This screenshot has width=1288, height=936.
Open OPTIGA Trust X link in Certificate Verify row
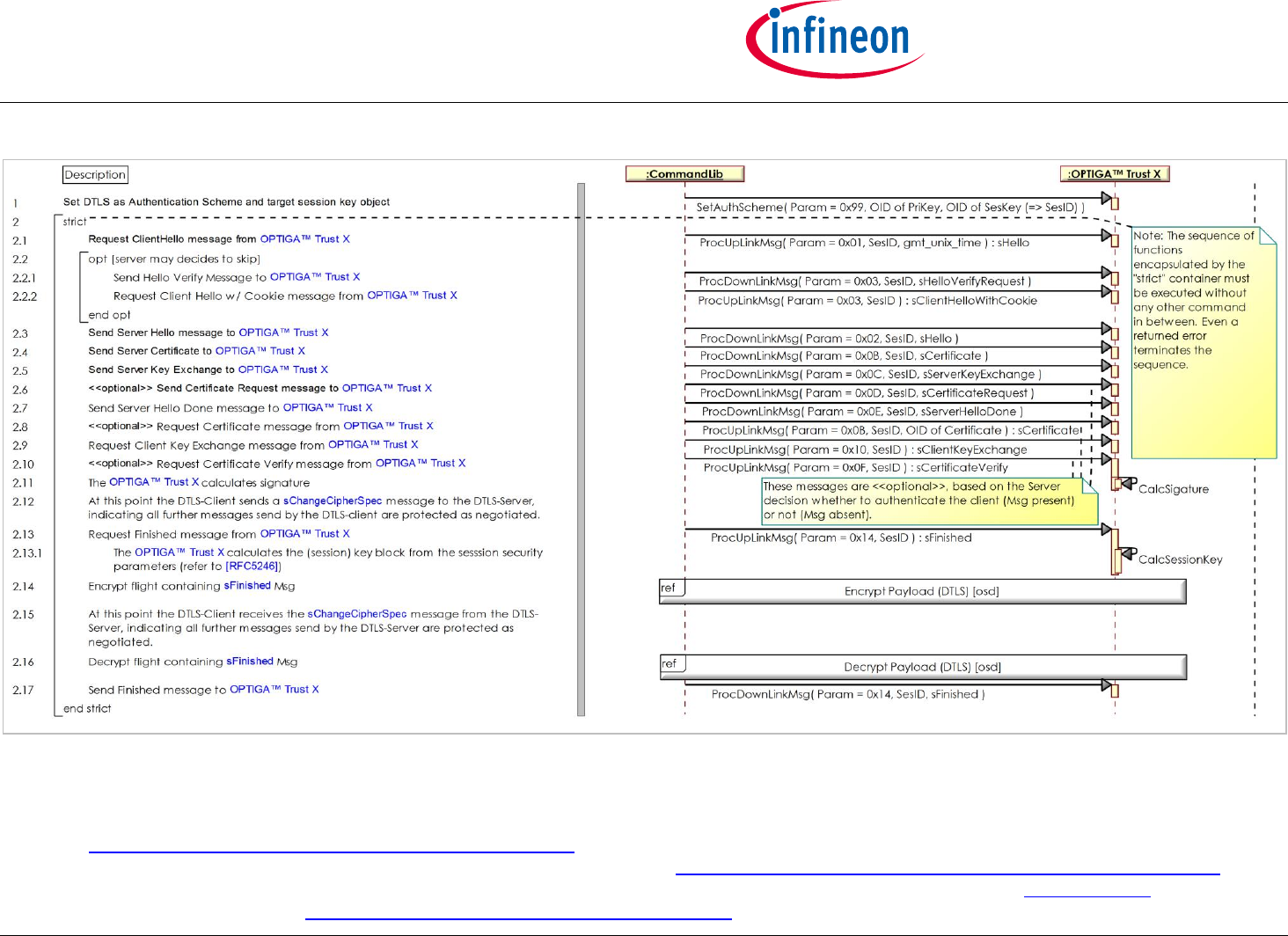coord(421,464)
